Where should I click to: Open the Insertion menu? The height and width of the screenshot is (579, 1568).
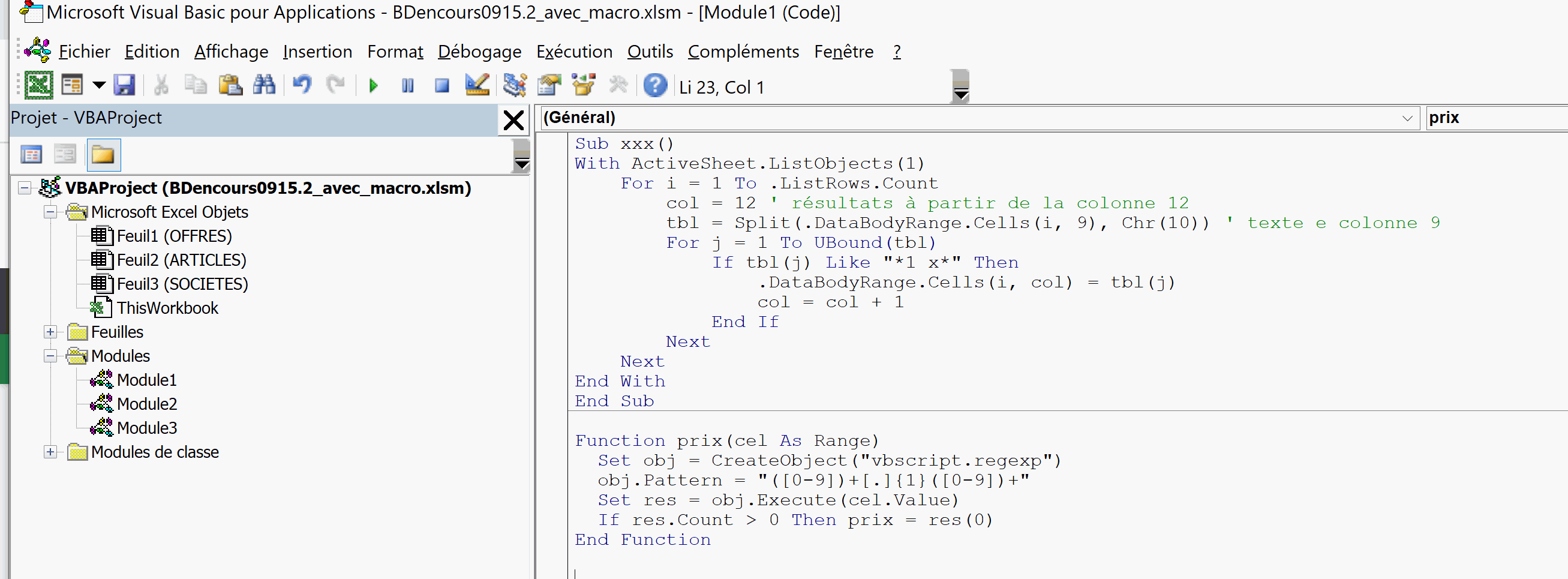click(x=317, y=52)
